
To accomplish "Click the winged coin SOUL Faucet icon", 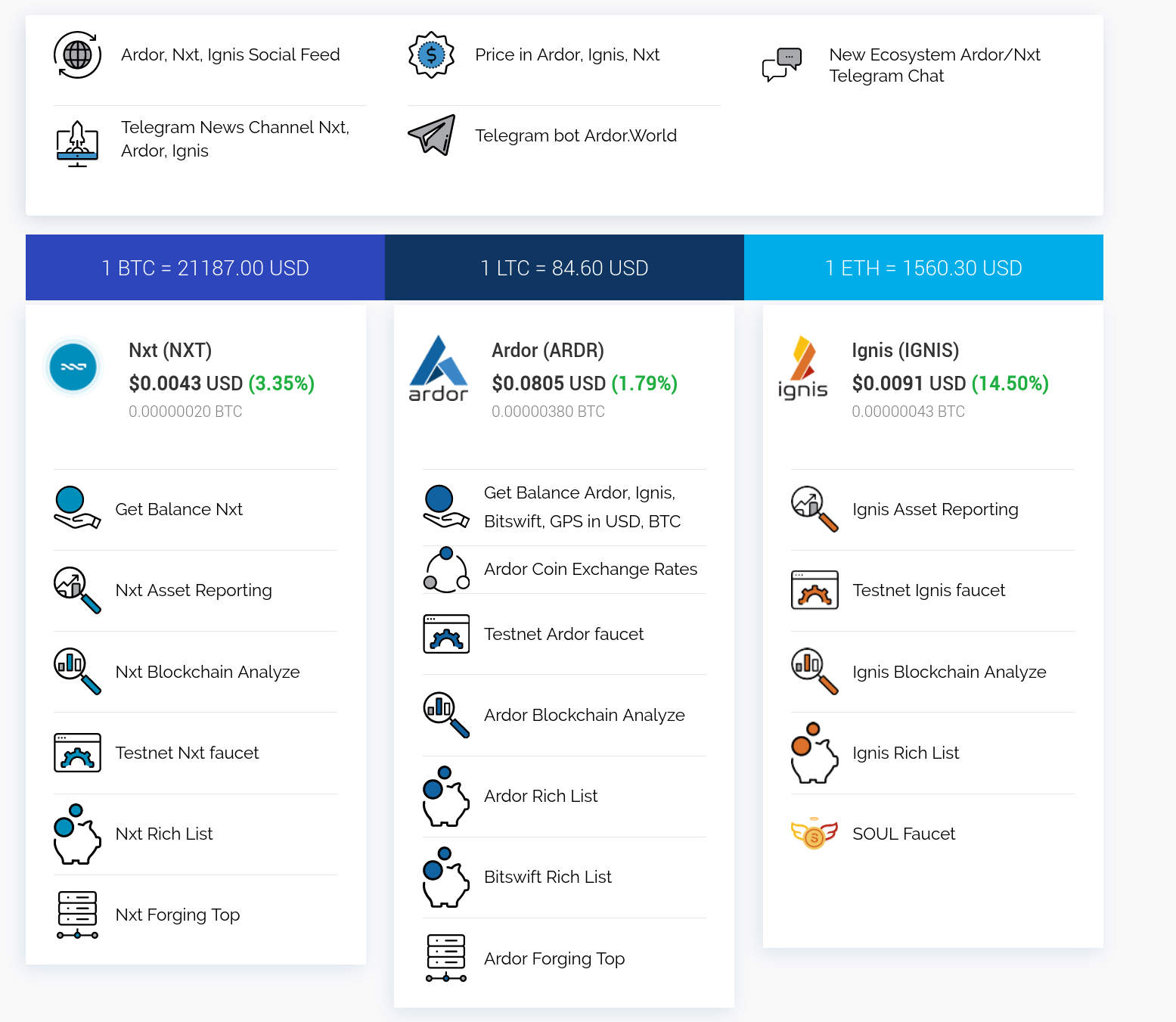I will pyautogui.click(x=815, y=834).
